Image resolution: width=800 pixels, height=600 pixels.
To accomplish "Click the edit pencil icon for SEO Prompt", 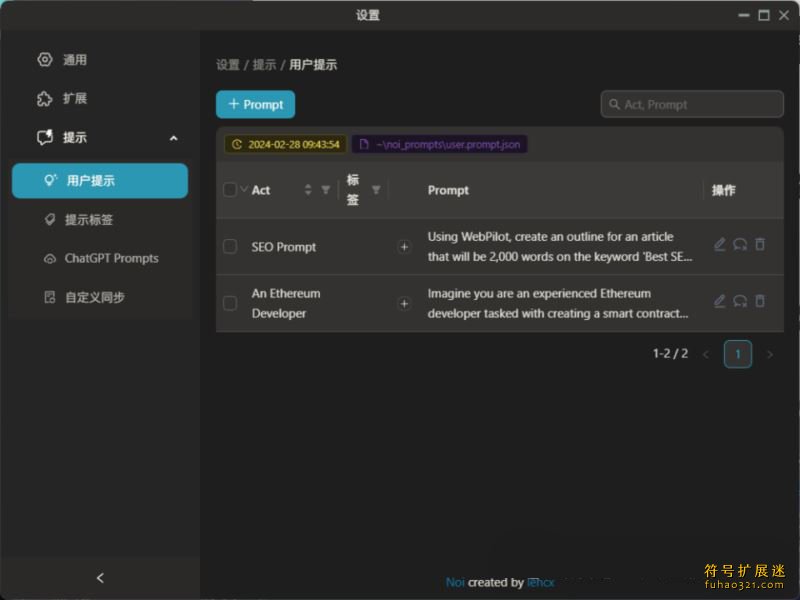I will [x=720, y=245].
